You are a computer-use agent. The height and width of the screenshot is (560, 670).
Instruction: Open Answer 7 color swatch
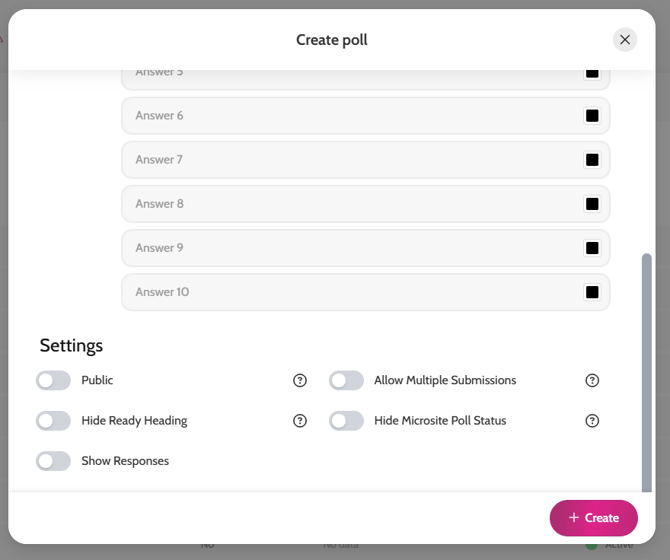point(592,160)
